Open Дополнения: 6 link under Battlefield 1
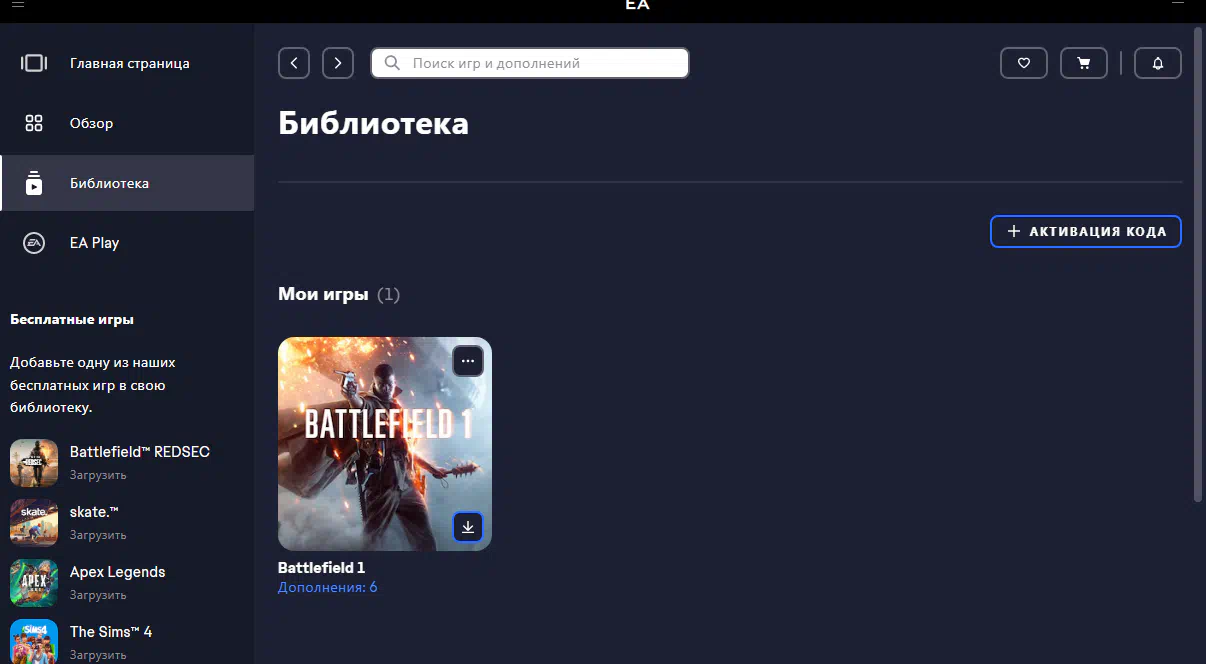 tap(327, 587)
